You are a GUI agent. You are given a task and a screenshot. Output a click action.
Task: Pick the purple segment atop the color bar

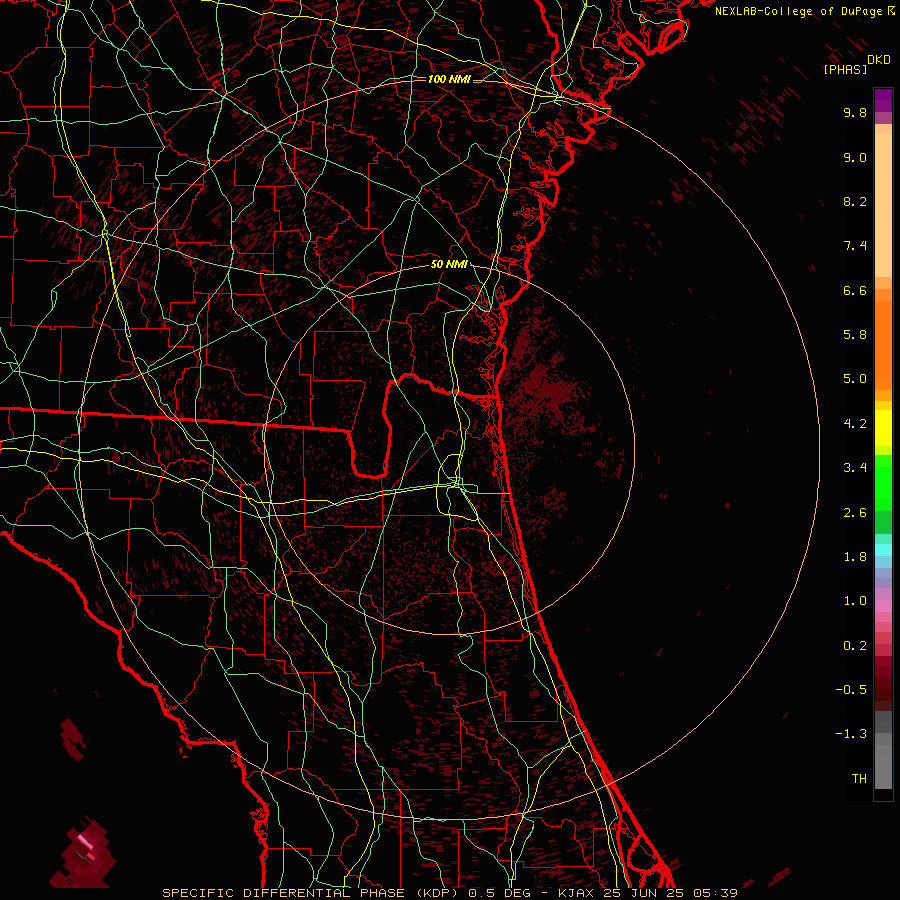(883, 100)
